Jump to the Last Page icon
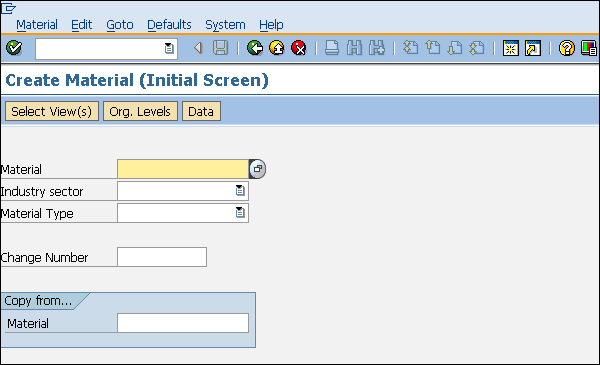The width and height of the screenshot is (600, 365). [477, 48]
